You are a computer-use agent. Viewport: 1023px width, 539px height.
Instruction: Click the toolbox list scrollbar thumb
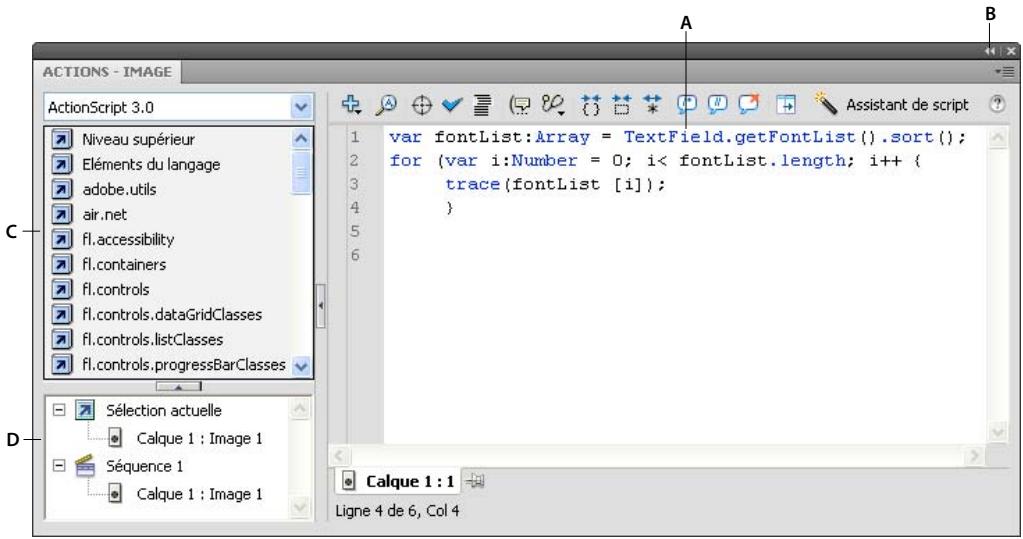(301, 172)
